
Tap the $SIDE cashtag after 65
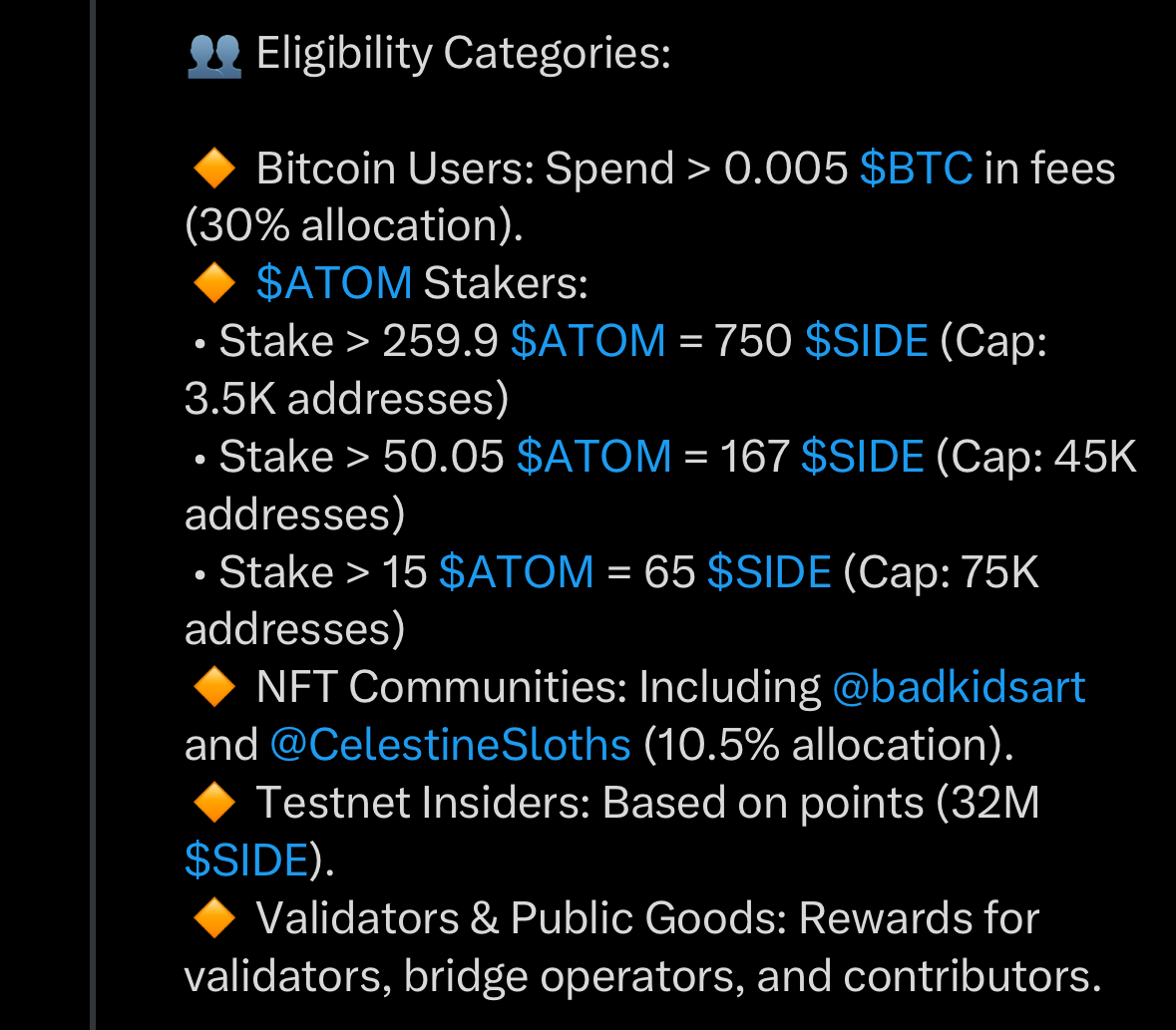768,573
